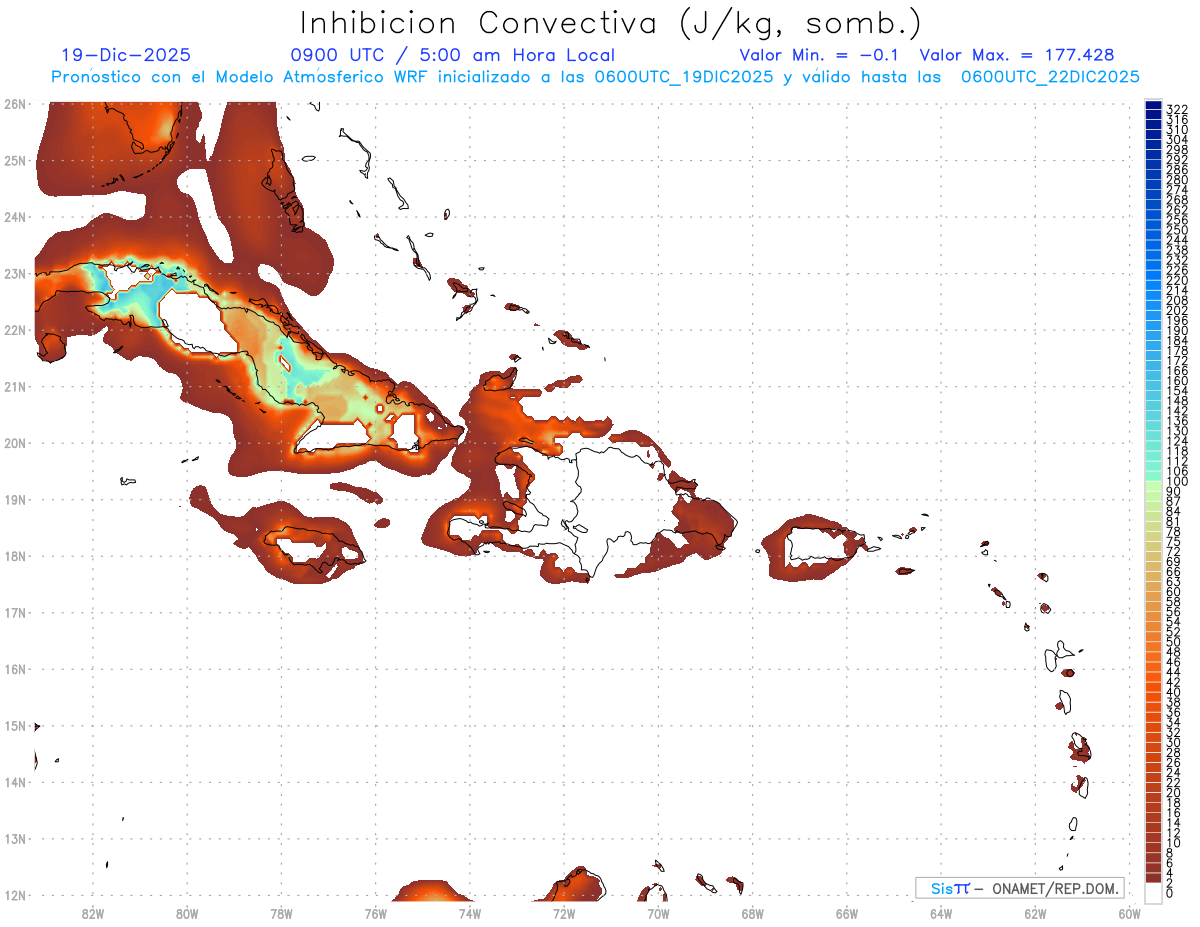Viewport: 1200px width, 927px height.
Task: Click the 13N latitude label
Action: [x=15, y=838]
